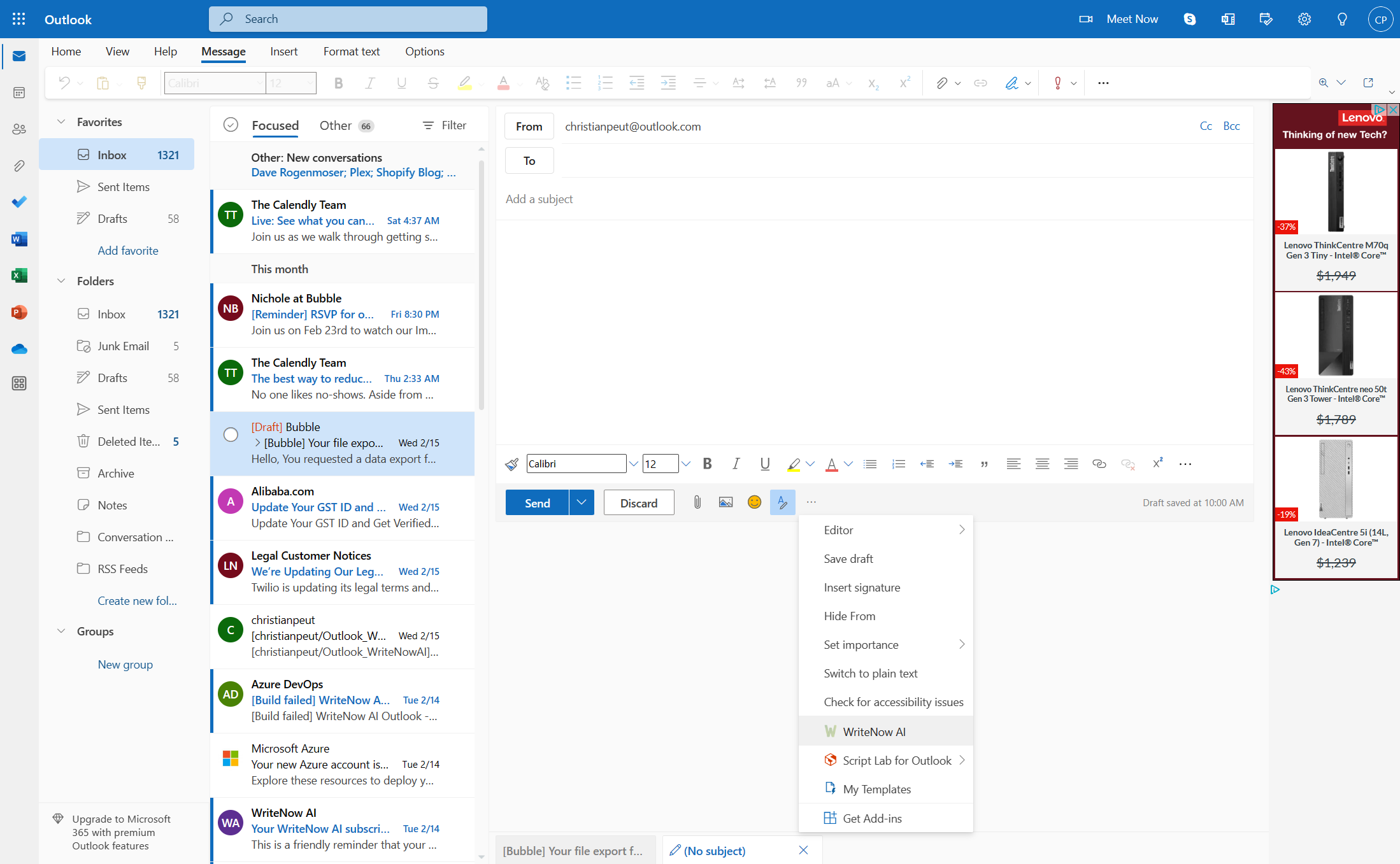The image size is (1400, 864).
Task: Insert a link in compose toolbar
Action: 1099,464
